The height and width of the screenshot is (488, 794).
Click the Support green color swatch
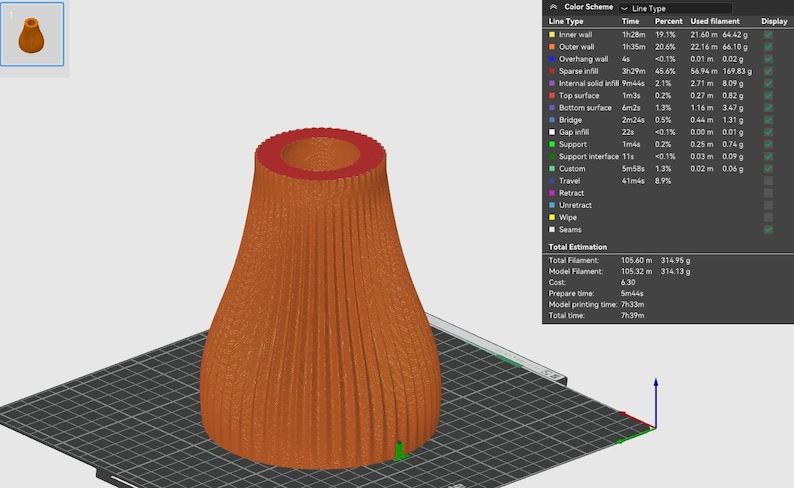point(552,144)
